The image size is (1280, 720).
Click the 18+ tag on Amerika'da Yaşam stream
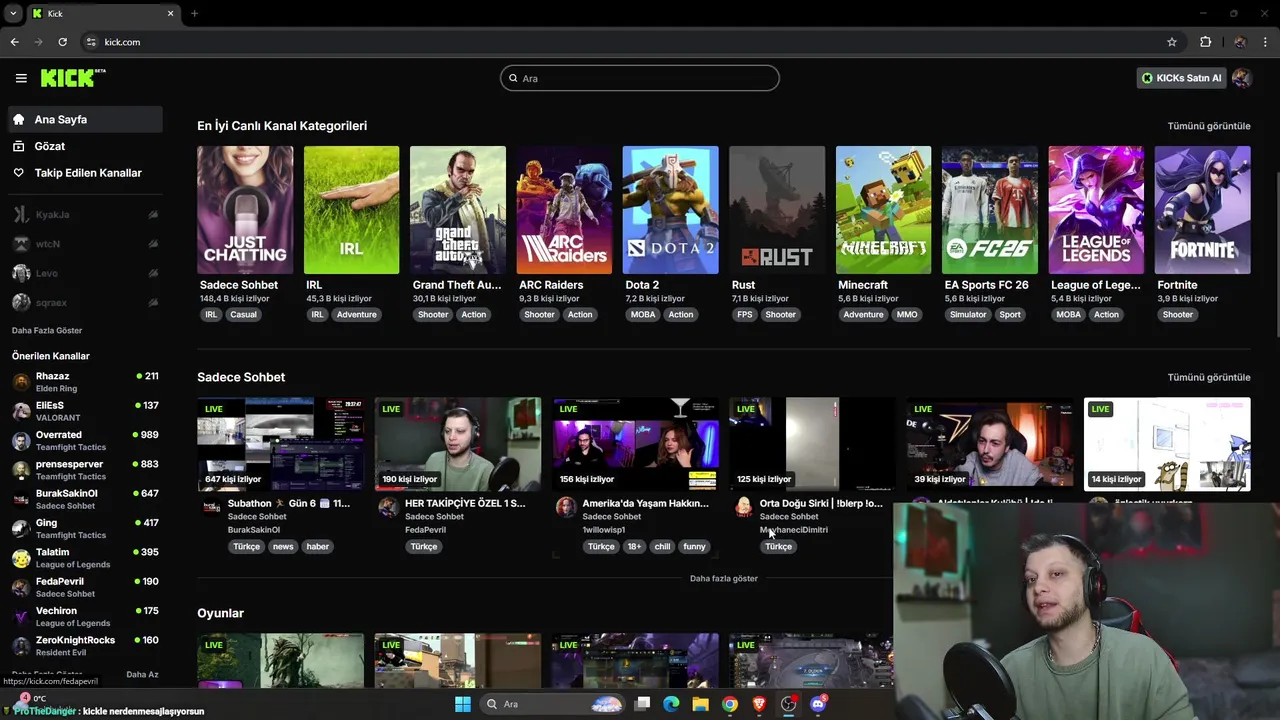(x=634, y=546)
